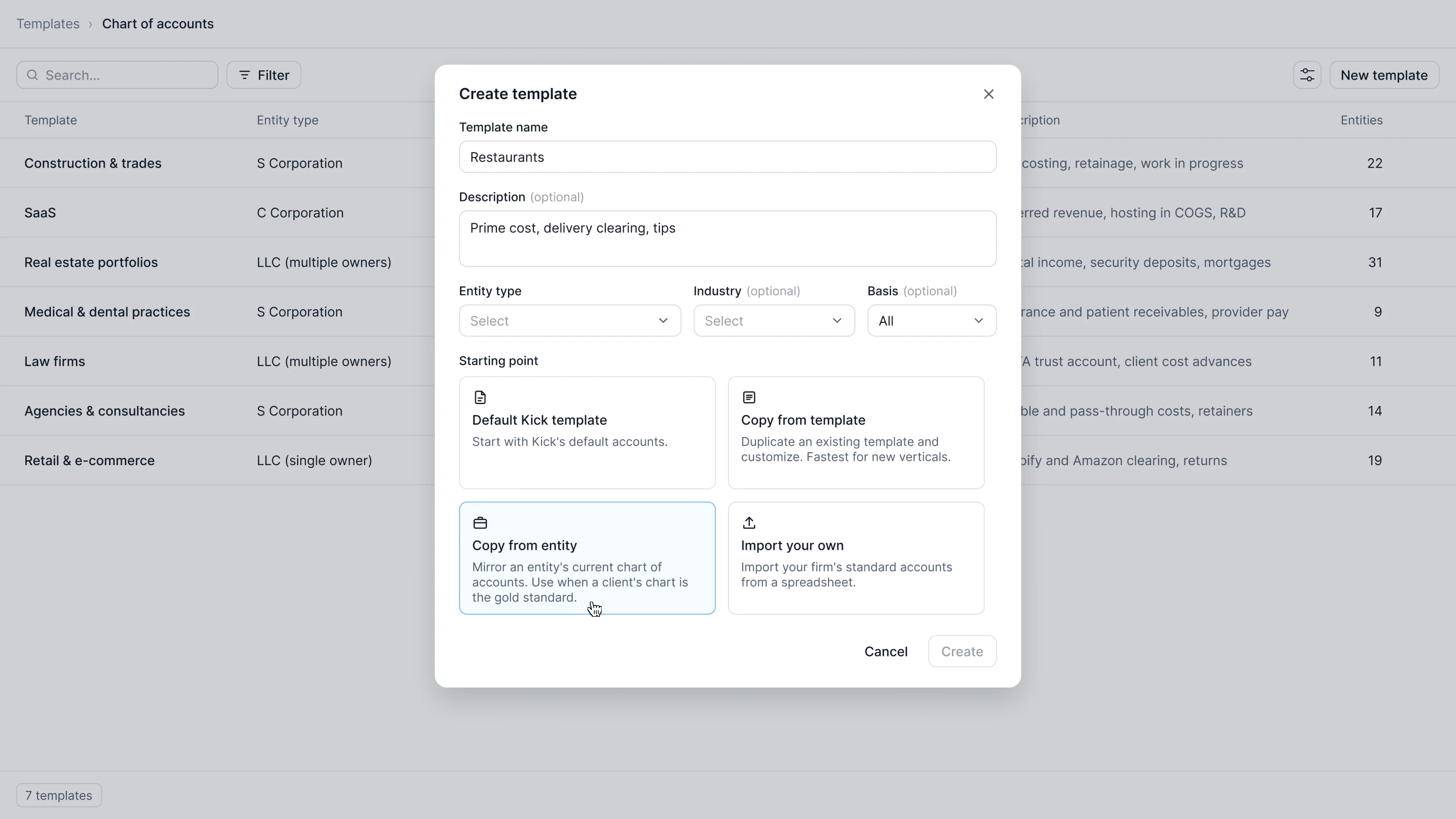Click the Create button
This screenshot has width=1456, height=819.
tap(962, 652)
